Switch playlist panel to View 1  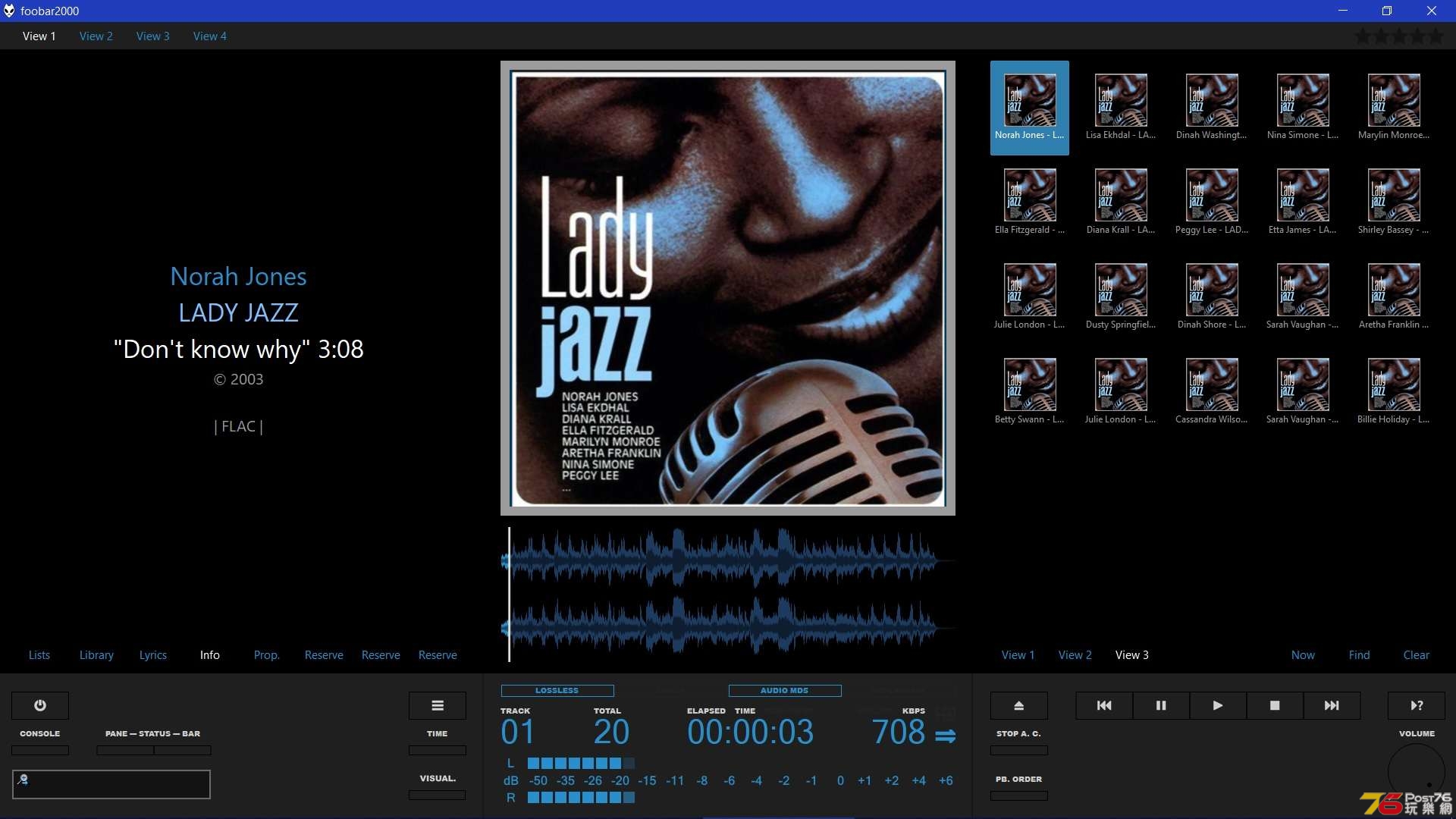1018,655
